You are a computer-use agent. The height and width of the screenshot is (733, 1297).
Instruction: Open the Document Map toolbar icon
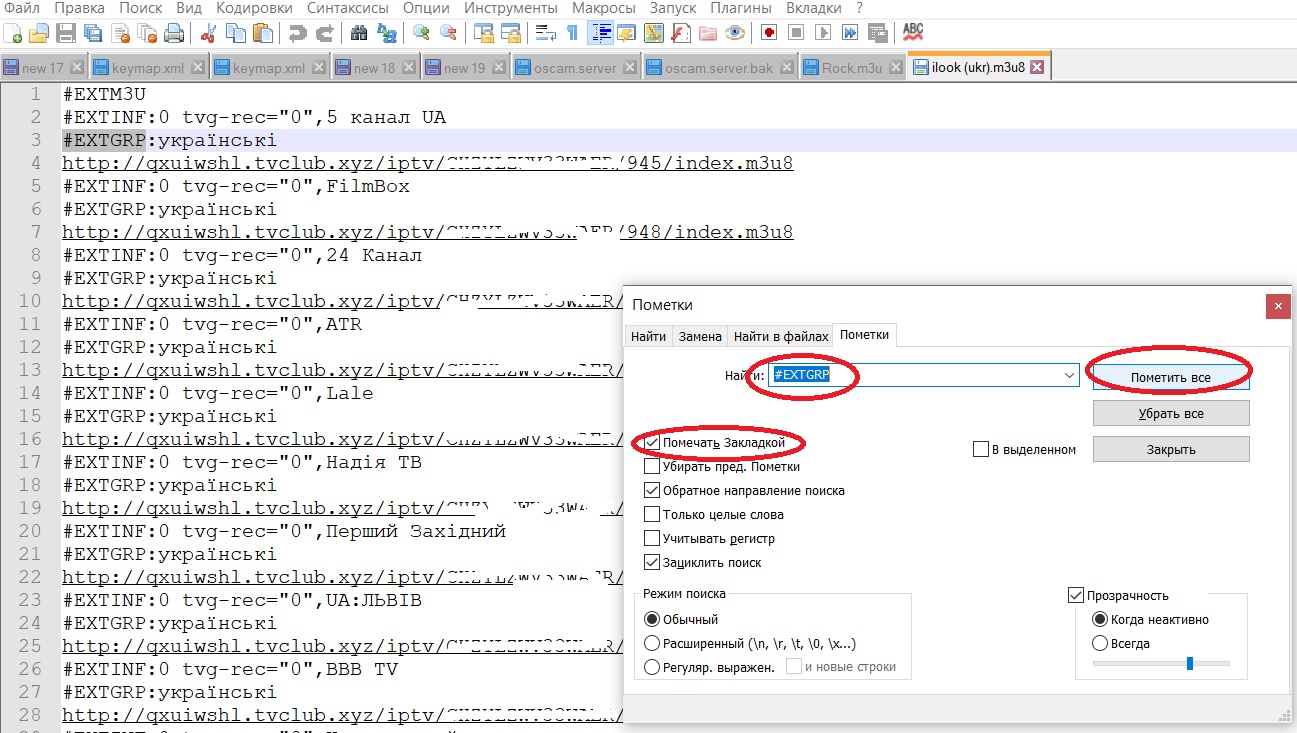pyautogui.click(x=654, y=33)
